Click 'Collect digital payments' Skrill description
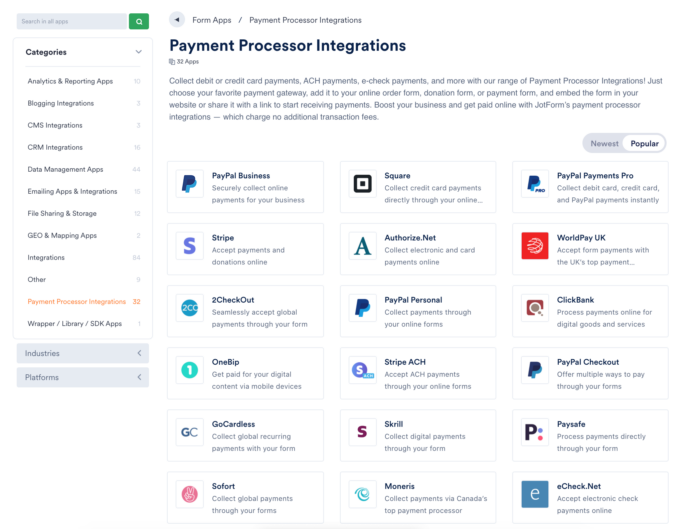Viewport: 700px width, 529px height. point(425,436)
